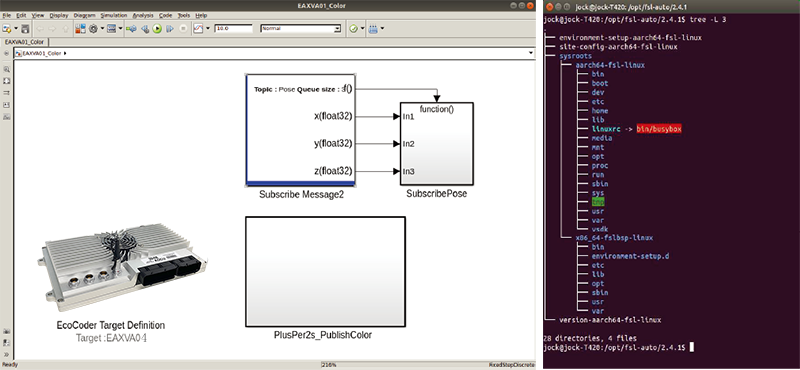The width and height of the screenshot is (800, 370).
Task: Open the Analysis menu
Action: [x=143, y=15]
